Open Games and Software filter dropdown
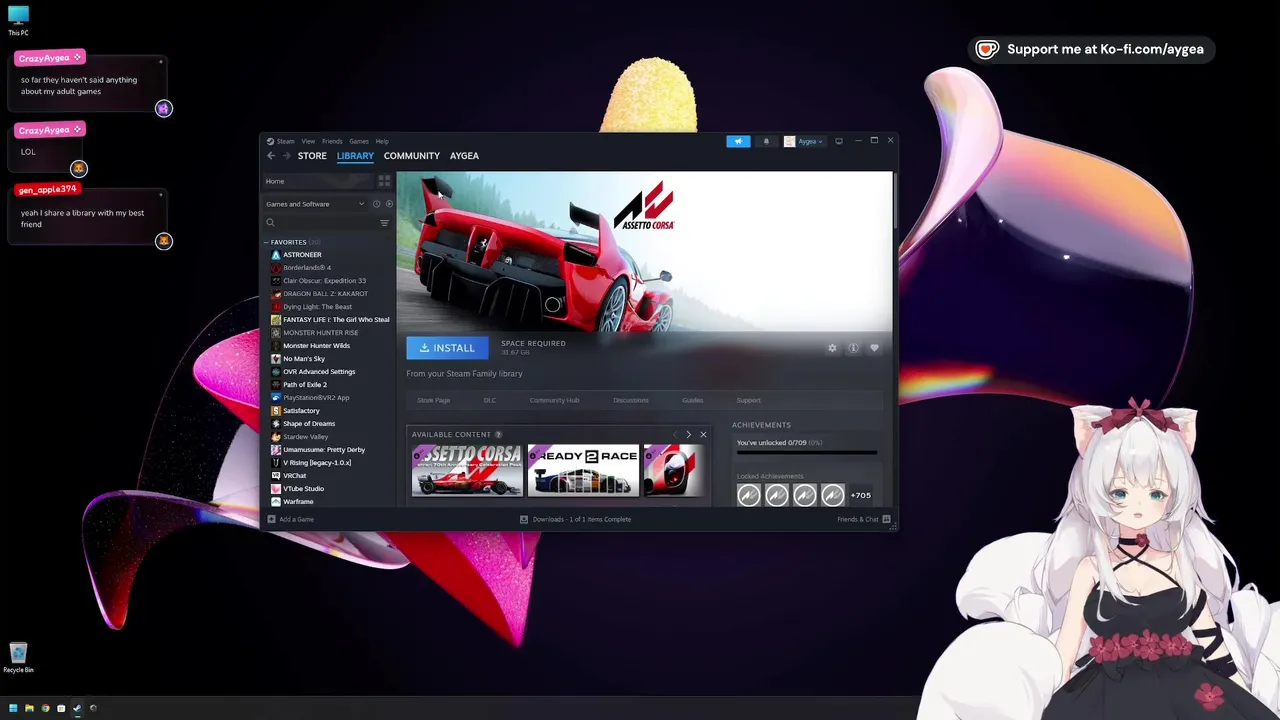The width and height of the screenshot is (1280, 720). (x=315, y=204)
